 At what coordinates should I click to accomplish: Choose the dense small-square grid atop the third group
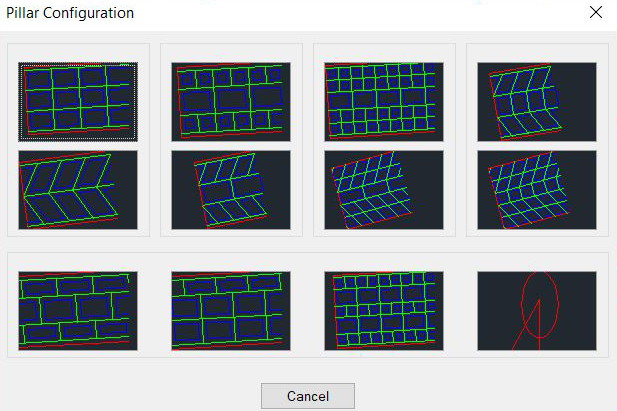pyautogui.click(x=384, y=101)
